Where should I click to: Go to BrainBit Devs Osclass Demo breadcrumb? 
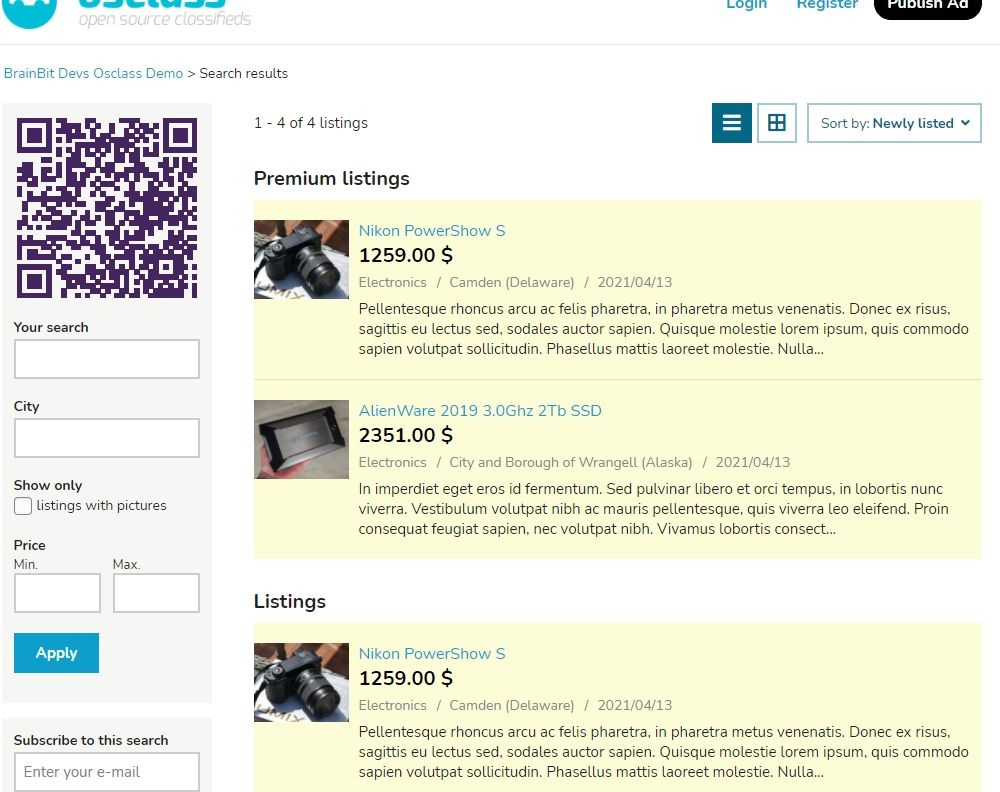pos(93,73)
